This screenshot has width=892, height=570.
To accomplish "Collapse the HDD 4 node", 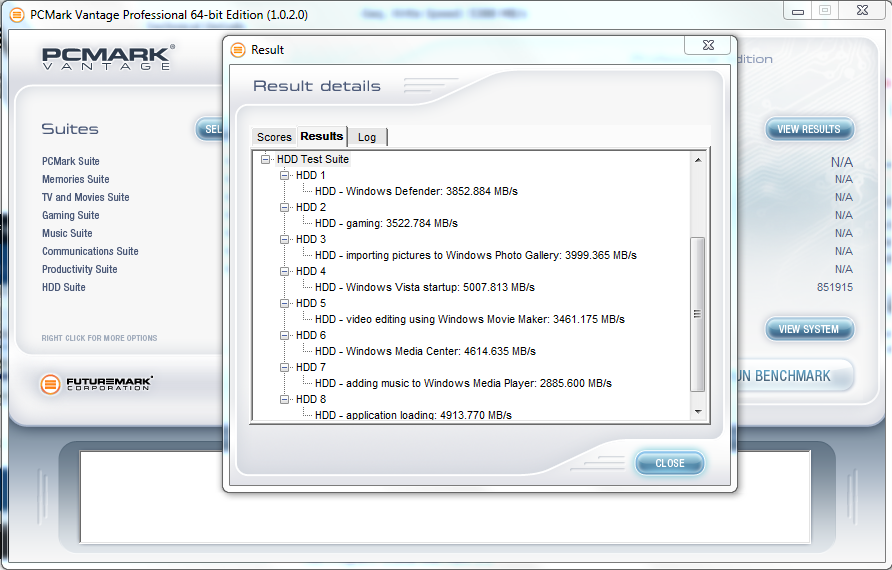I will [x=284, y=271].
